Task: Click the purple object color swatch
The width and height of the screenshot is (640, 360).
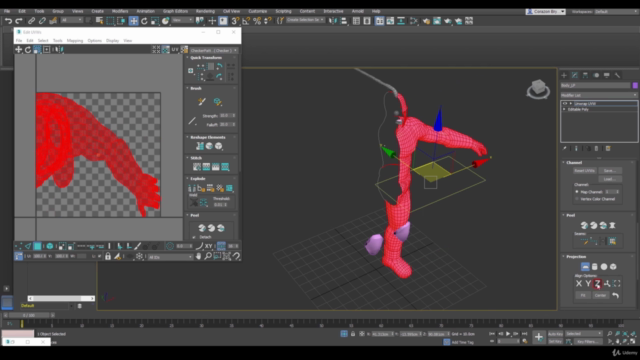Action: pyautogui.click(x=635, y=85)
